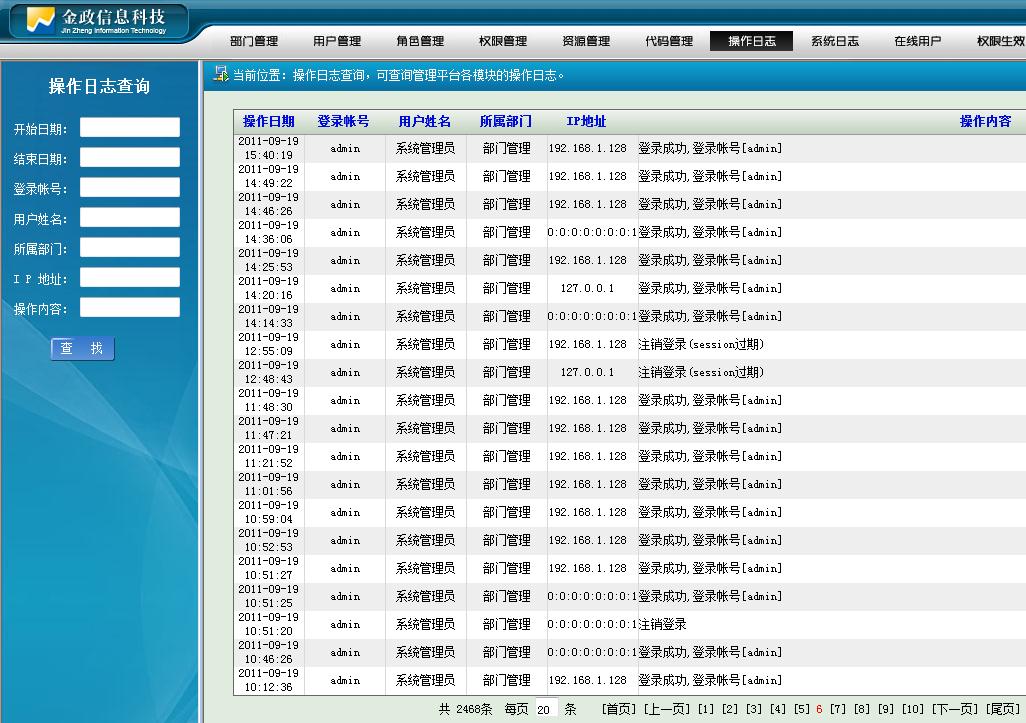Go to next page via [下一页]
1026x723 pixels.
click(x=955, y=709)
